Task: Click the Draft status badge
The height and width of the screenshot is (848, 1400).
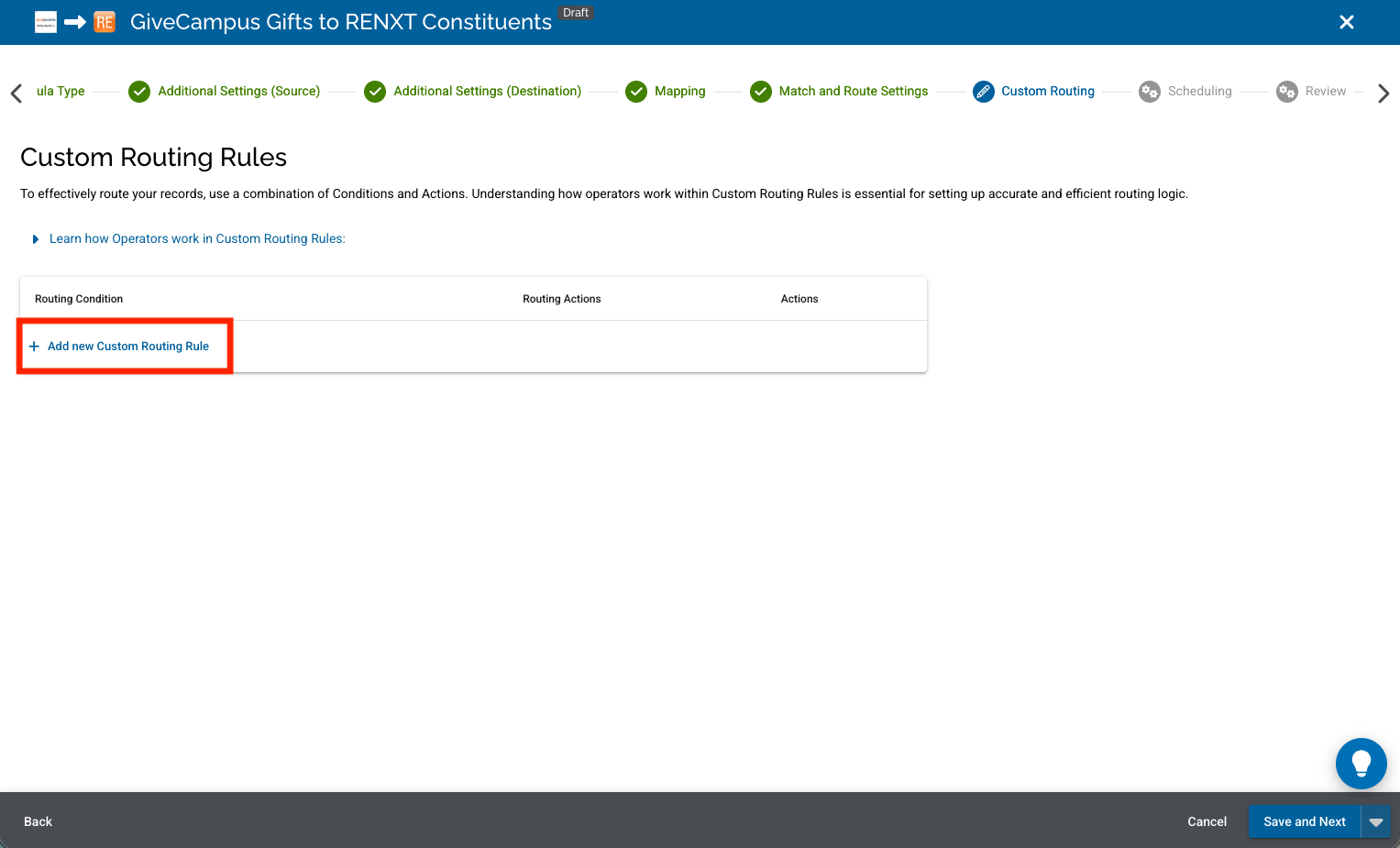Action: click(576, 13)
